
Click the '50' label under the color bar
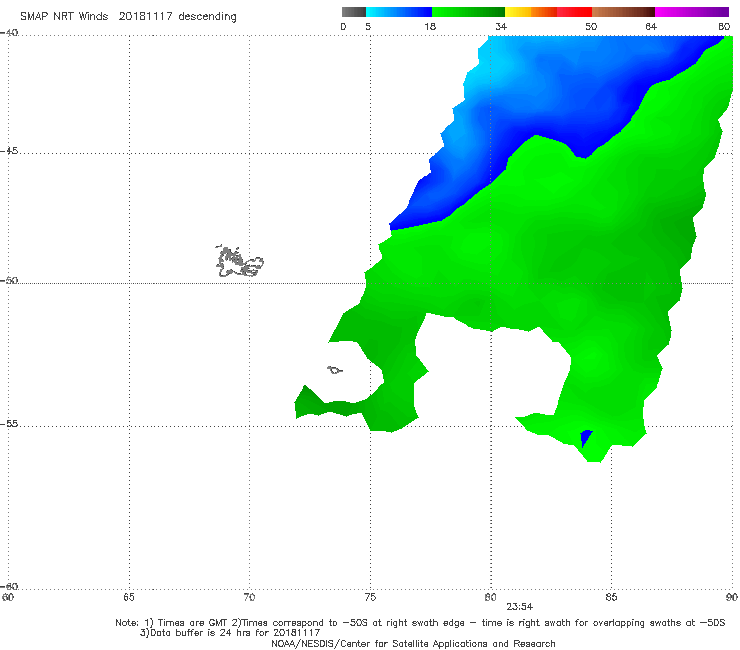(591, 26)
